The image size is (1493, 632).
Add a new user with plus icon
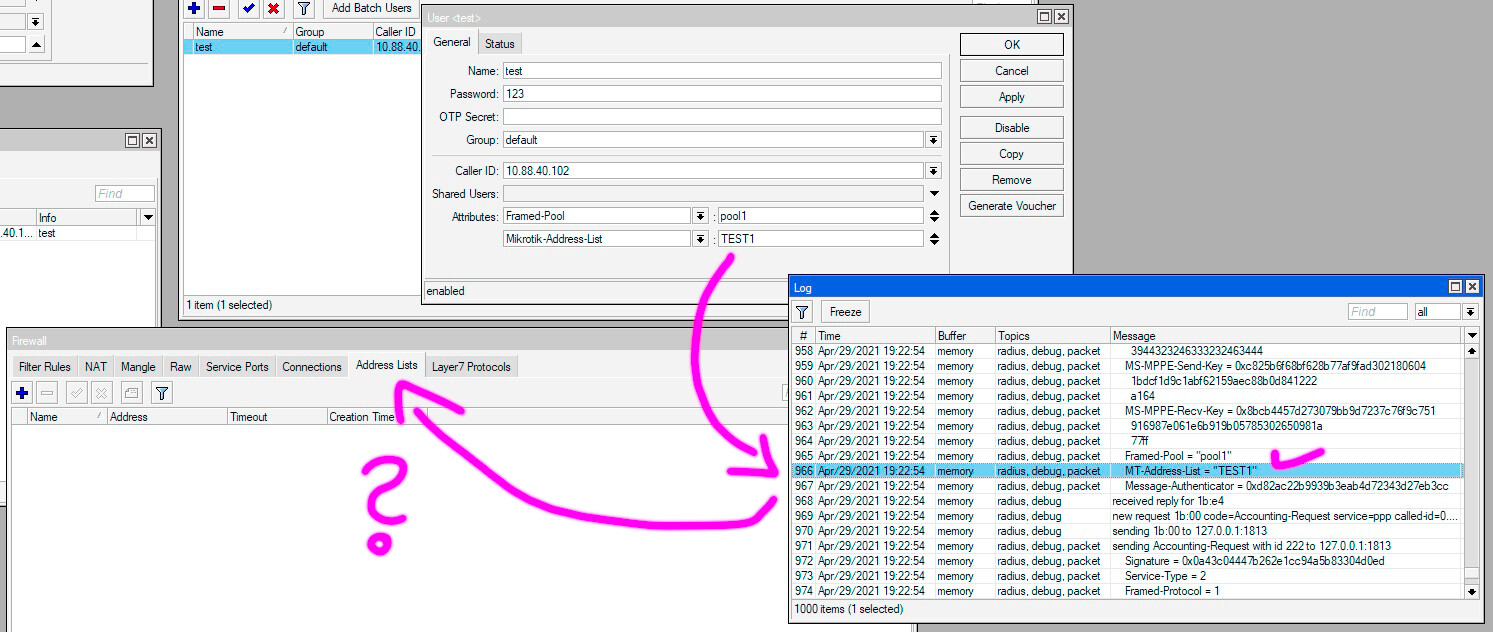pos(194,8)
